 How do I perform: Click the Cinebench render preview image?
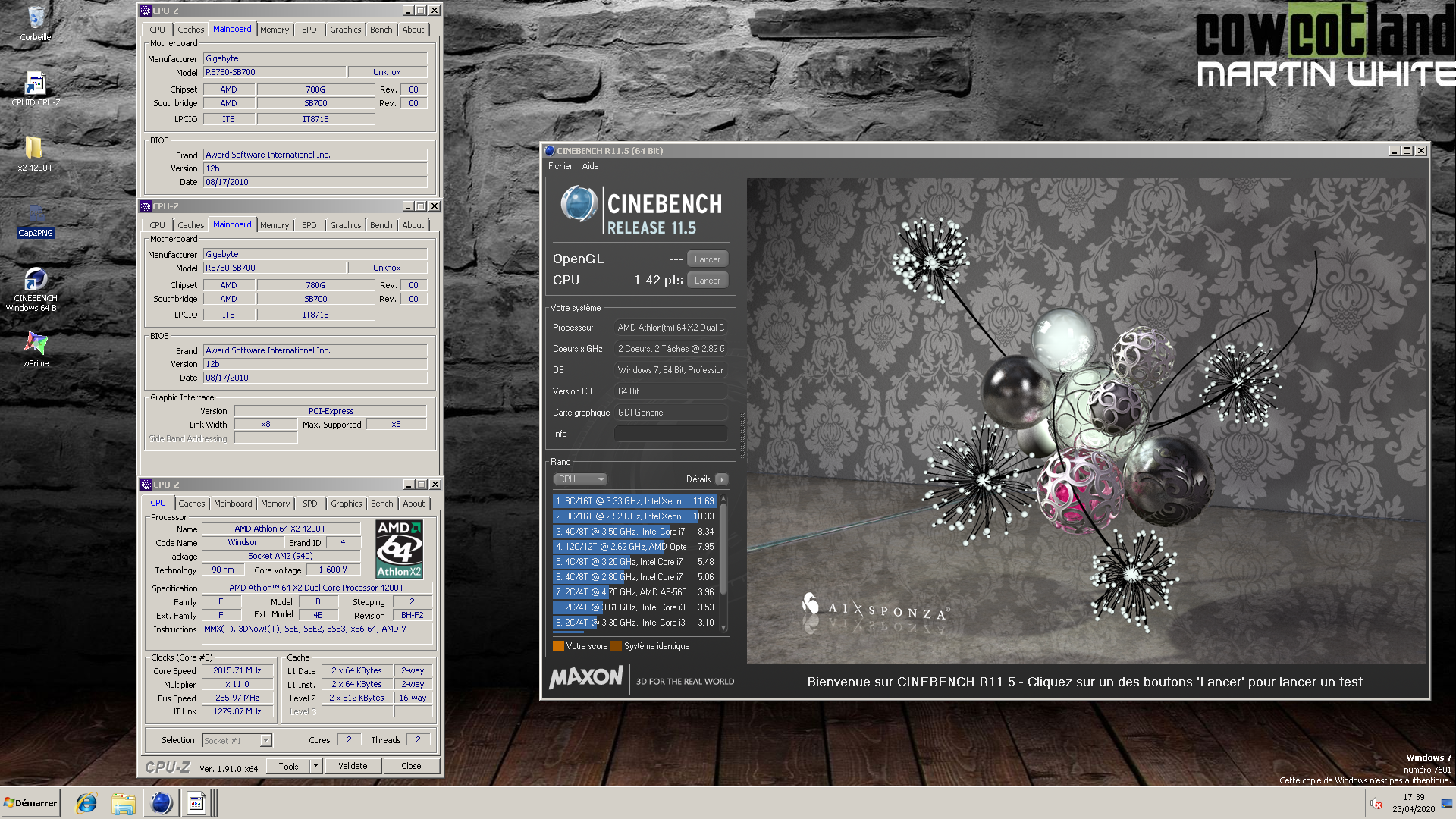[1087, 421]
